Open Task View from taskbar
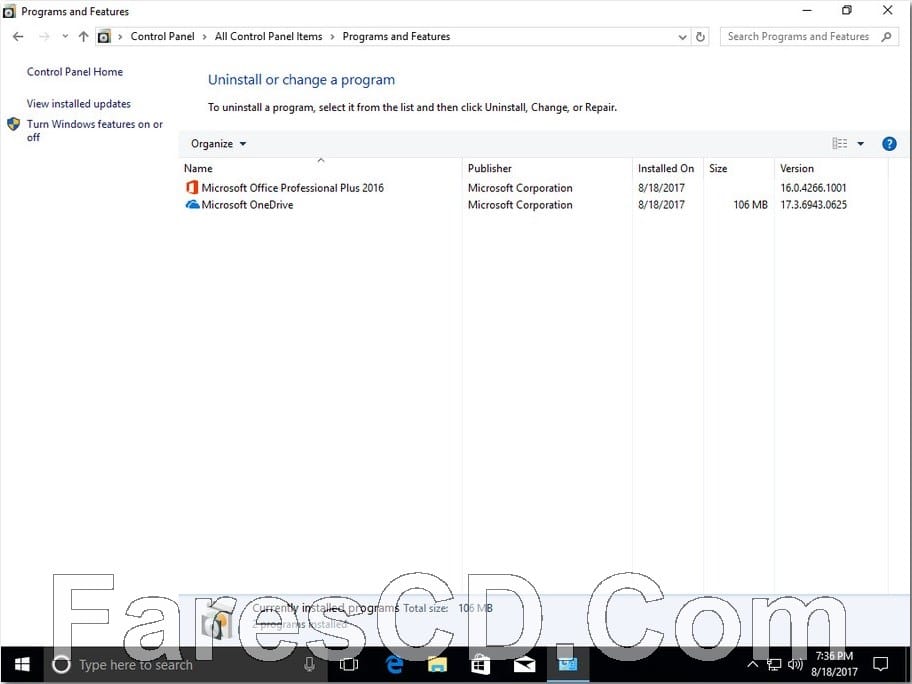This screenshot has height=684, width=912. 349,664
